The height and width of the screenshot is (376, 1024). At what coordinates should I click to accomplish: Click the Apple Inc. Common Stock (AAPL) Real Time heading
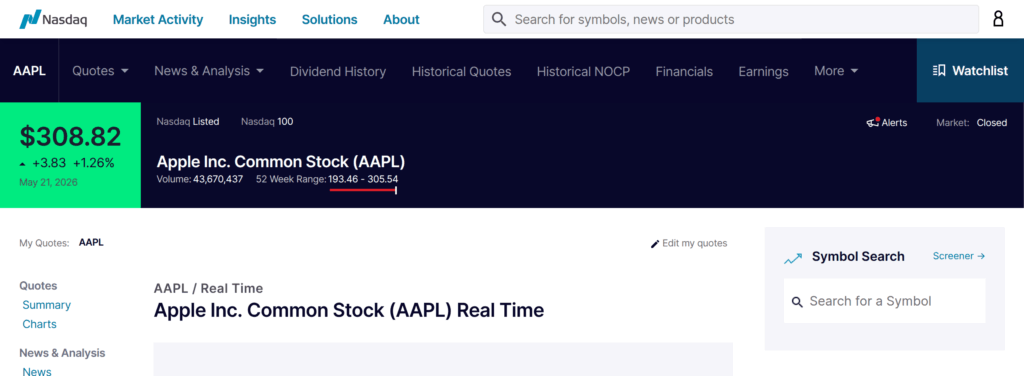(349, 310)
